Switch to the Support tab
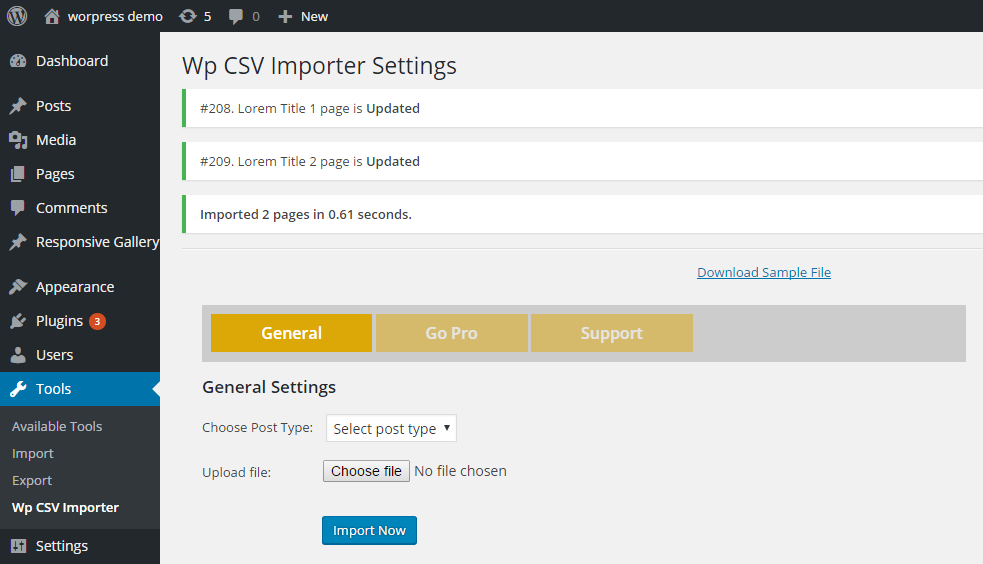This screenshot has height=564, width=983. 612,333
